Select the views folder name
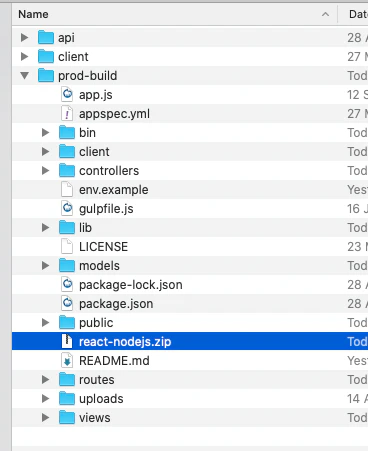The height and width of the screenshot is (451, 368). pos(95,418)
